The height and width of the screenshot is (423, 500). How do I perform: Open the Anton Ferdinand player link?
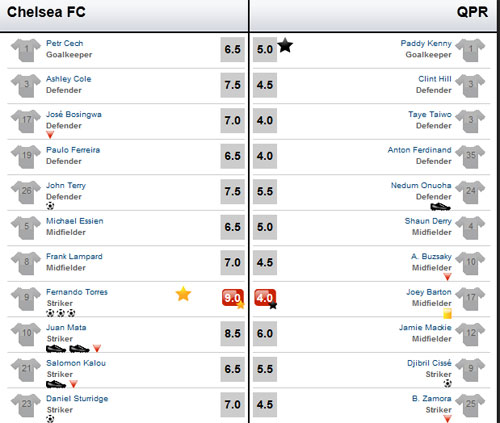point(419,150)
